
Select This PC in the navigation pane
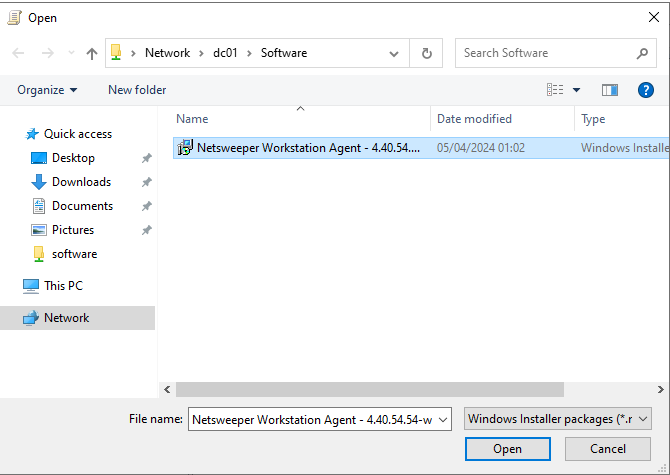click(x=63, y=286)
